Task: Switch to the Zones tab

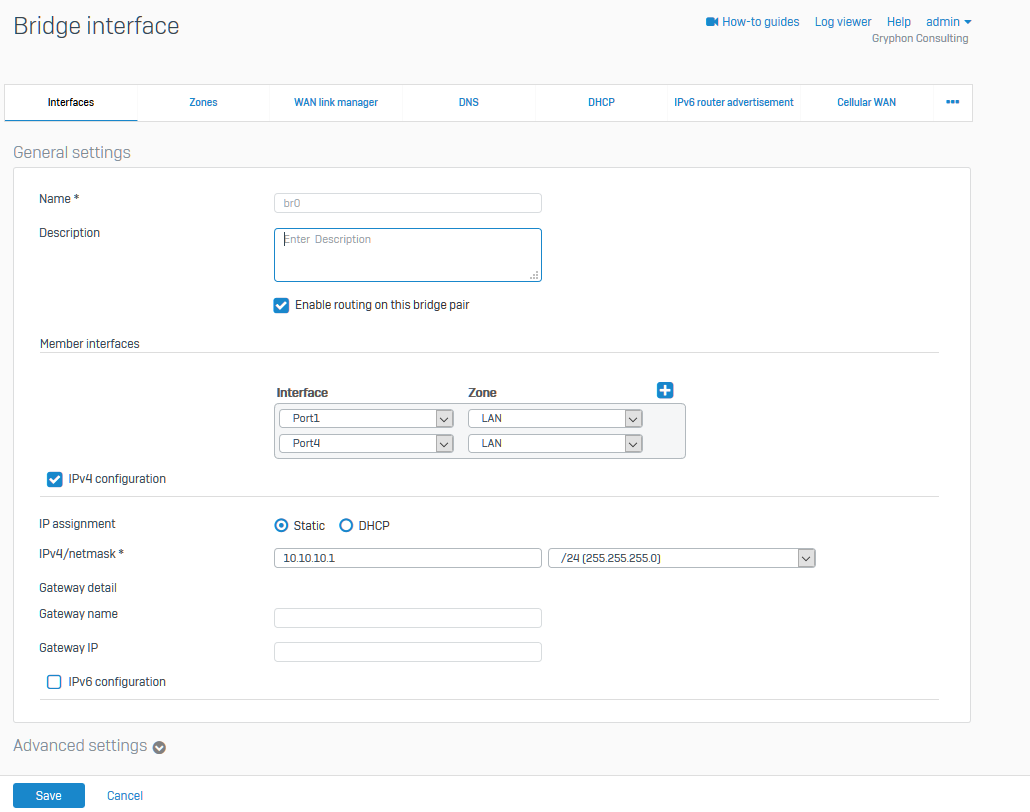Action: point(204,102)
